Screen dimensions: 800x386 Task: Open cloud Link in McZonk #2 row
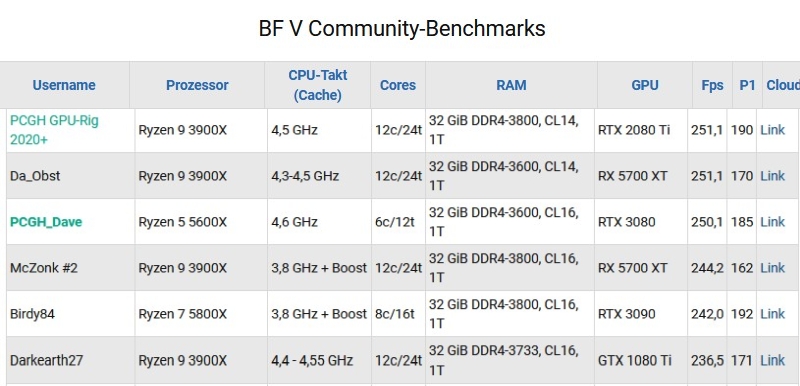pyautogui.click(x=772, y=268)
